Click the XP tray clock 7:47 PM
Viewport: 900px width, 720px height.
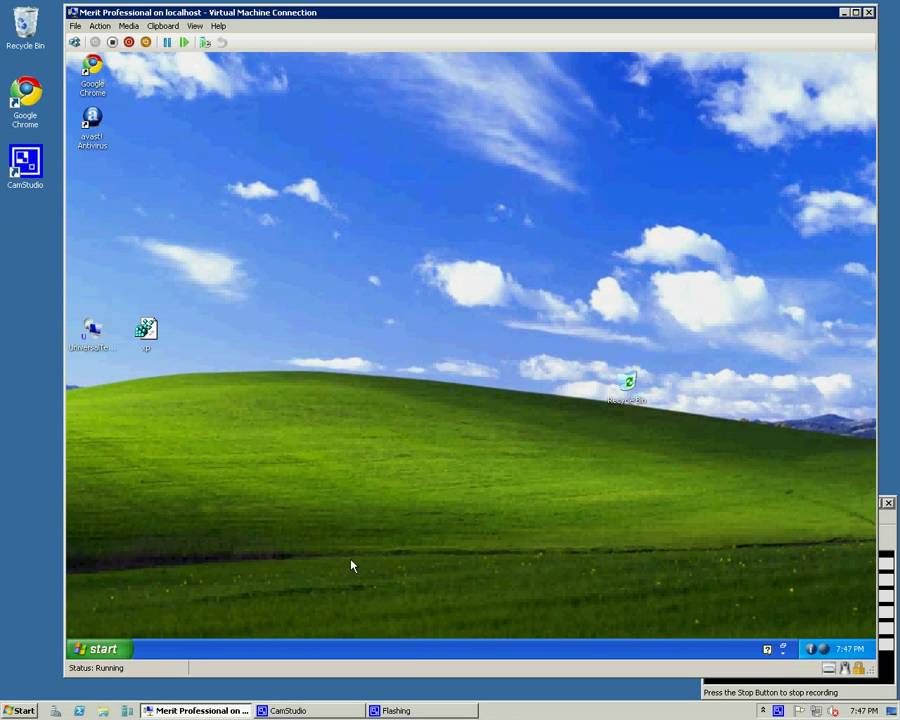tap(849, 649)
